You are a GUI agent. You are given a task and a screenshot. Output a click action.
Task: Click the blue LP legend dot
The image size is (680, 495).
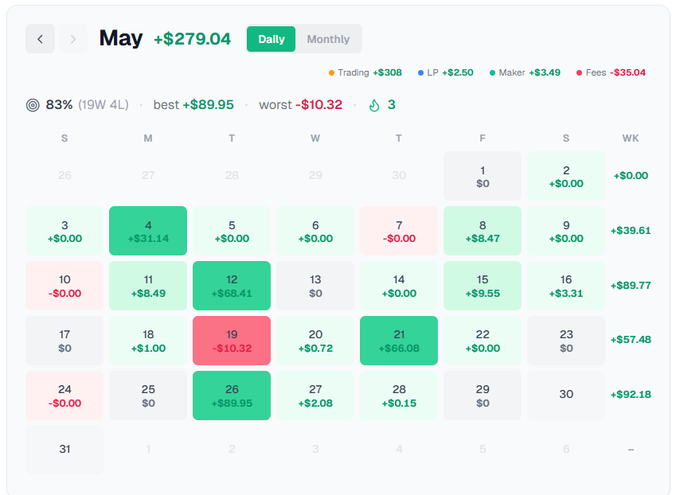[420, 73]
